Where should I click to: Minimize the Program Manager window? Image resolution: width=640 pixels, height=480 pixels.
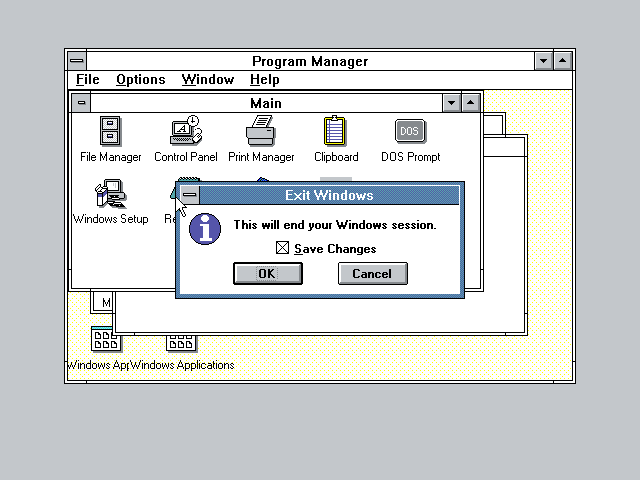pos(544,61)
